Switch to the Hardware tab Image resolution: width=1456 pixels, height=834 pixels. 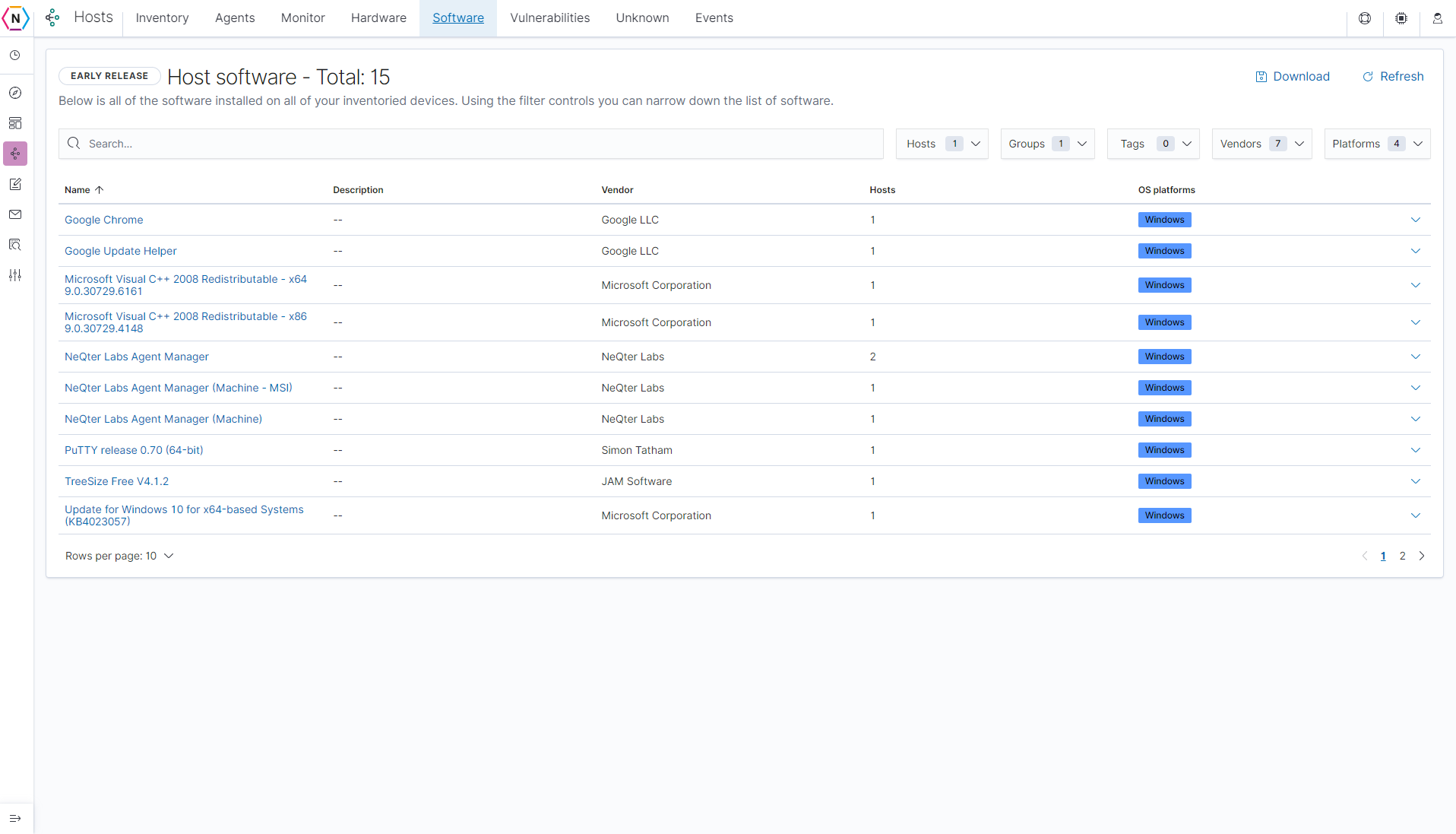378,17
